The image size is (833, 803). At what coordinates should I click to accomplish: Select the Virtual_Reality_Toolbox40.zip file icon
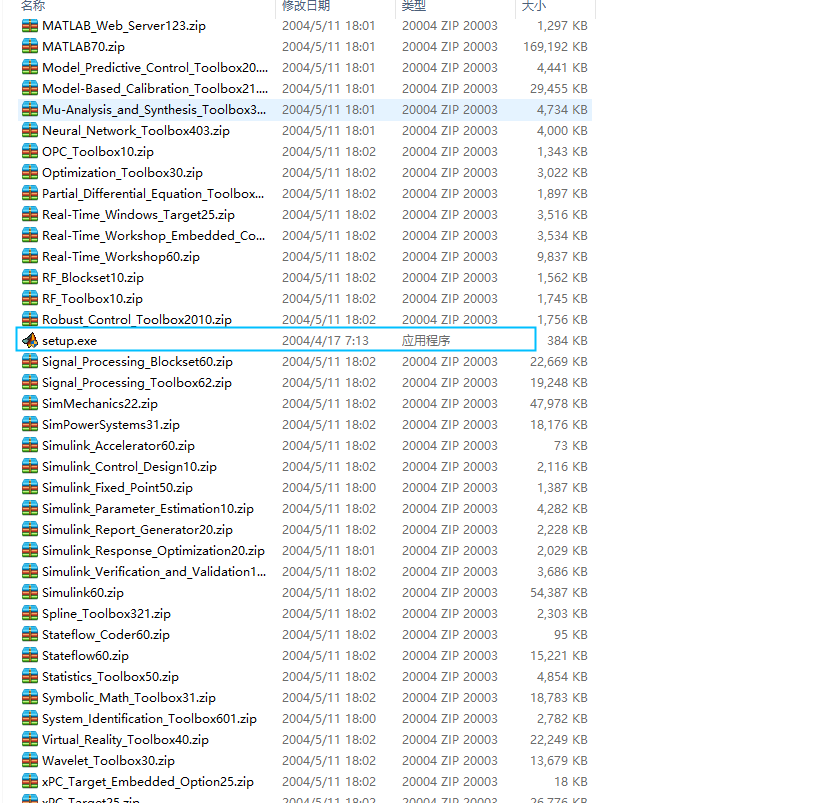[30, 740]
